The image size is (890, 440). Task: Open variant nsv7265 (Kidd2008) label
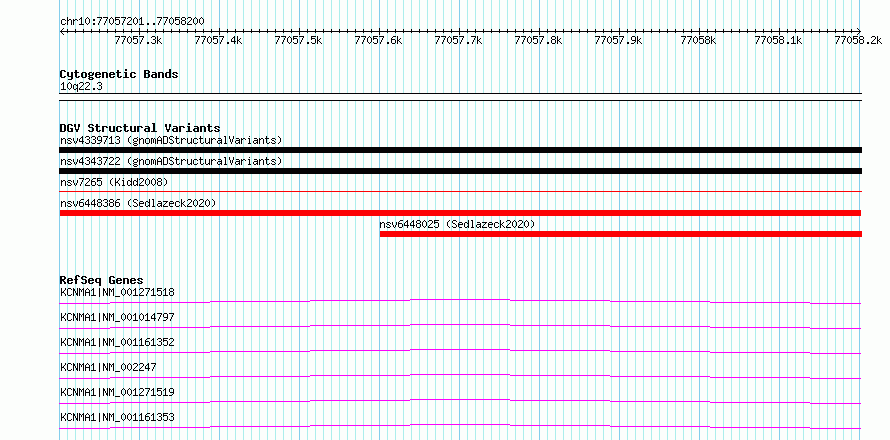(114, 182)
